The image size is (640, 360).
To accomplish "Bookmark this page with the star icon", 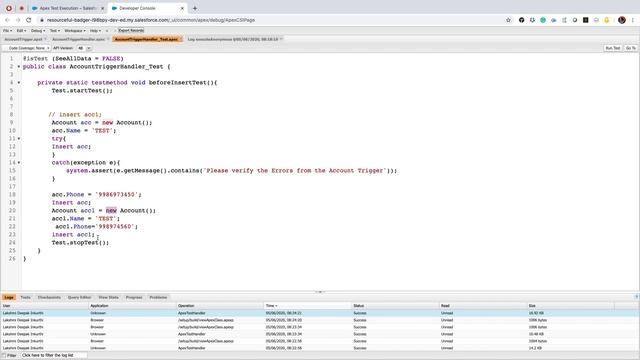I will pos(508,20).
